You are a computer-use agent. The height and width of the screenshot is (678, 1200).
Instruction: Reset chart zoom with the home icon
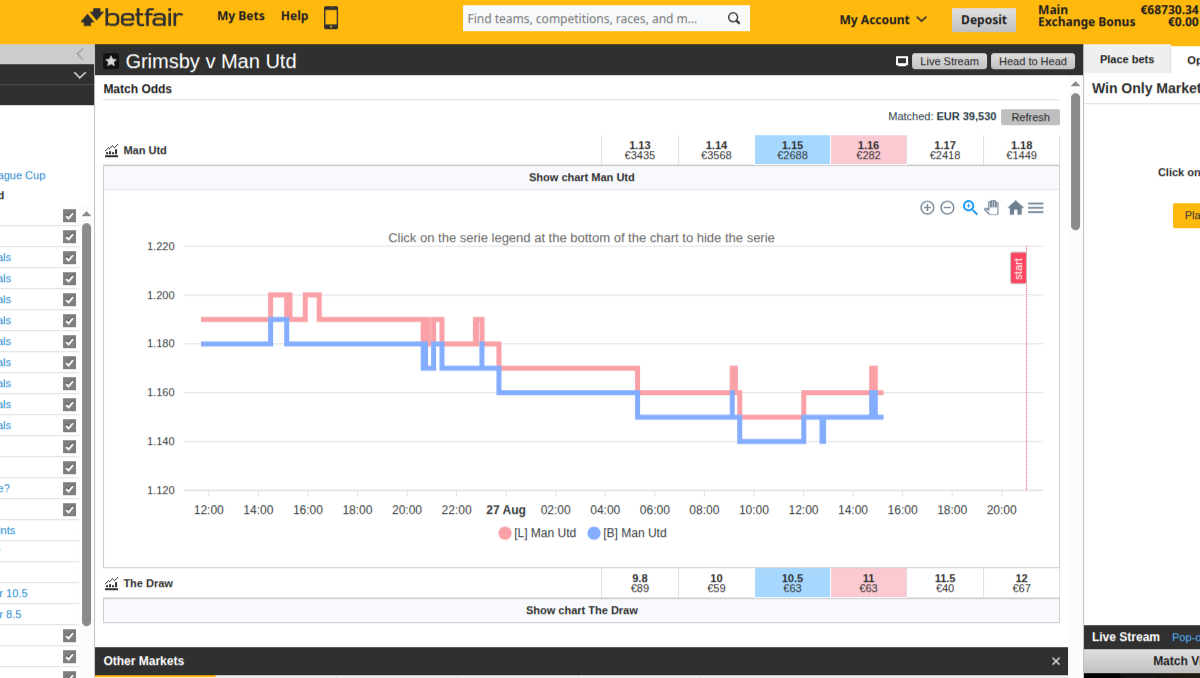pyautogui.click(x=1015, y=208)
